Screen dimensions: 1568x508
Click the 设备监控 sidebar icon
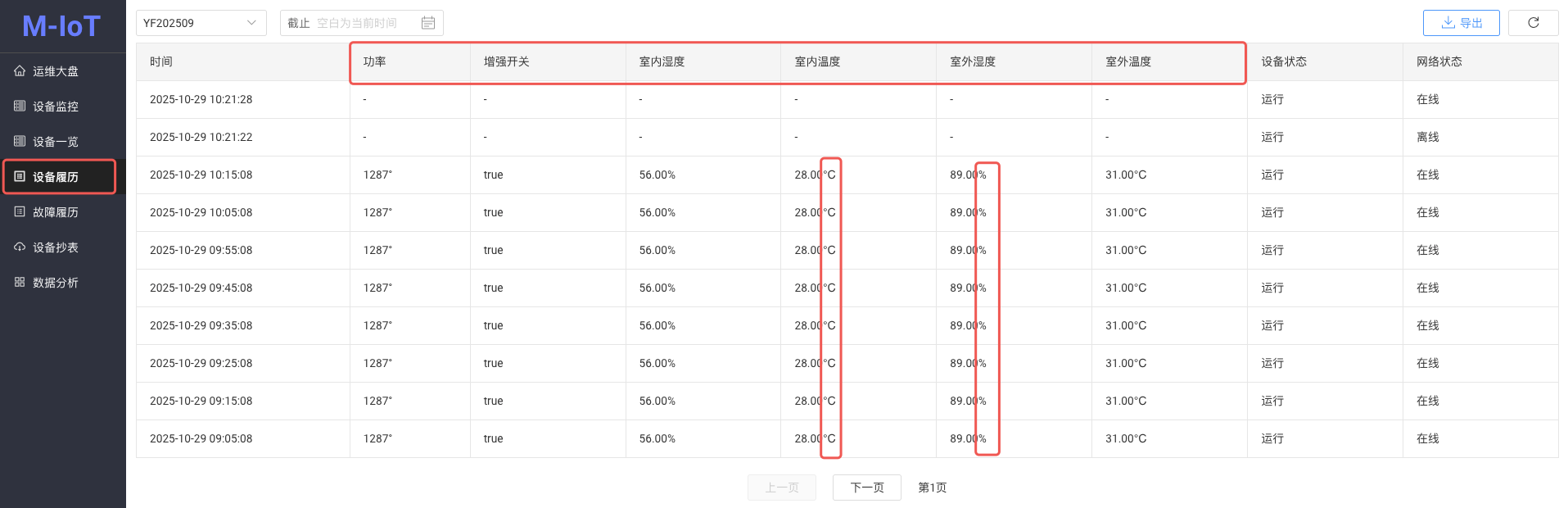pos(20,107)
